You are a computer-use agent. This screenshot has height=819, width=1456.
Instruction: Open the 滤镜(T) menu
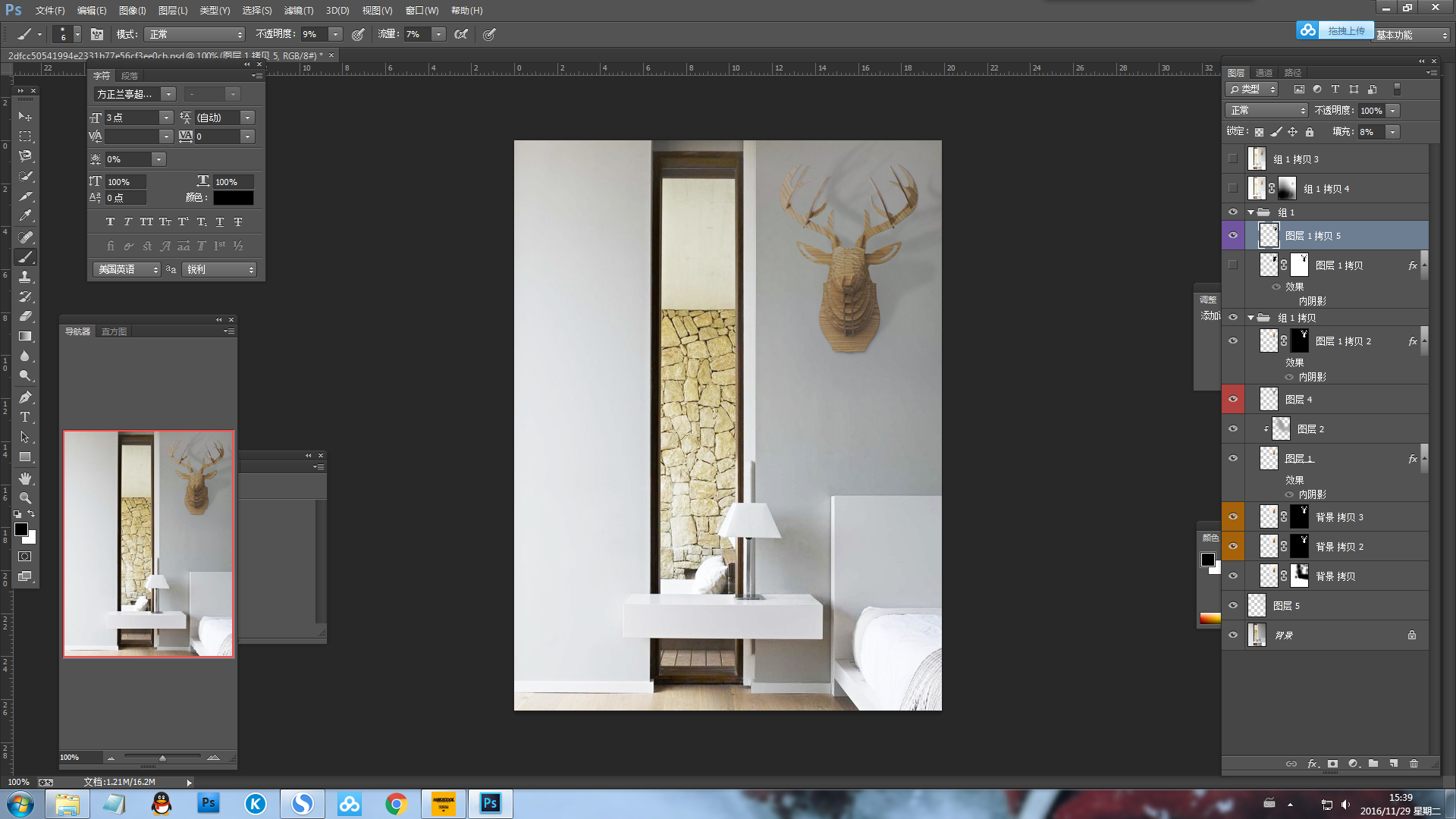tap(298, 11)
